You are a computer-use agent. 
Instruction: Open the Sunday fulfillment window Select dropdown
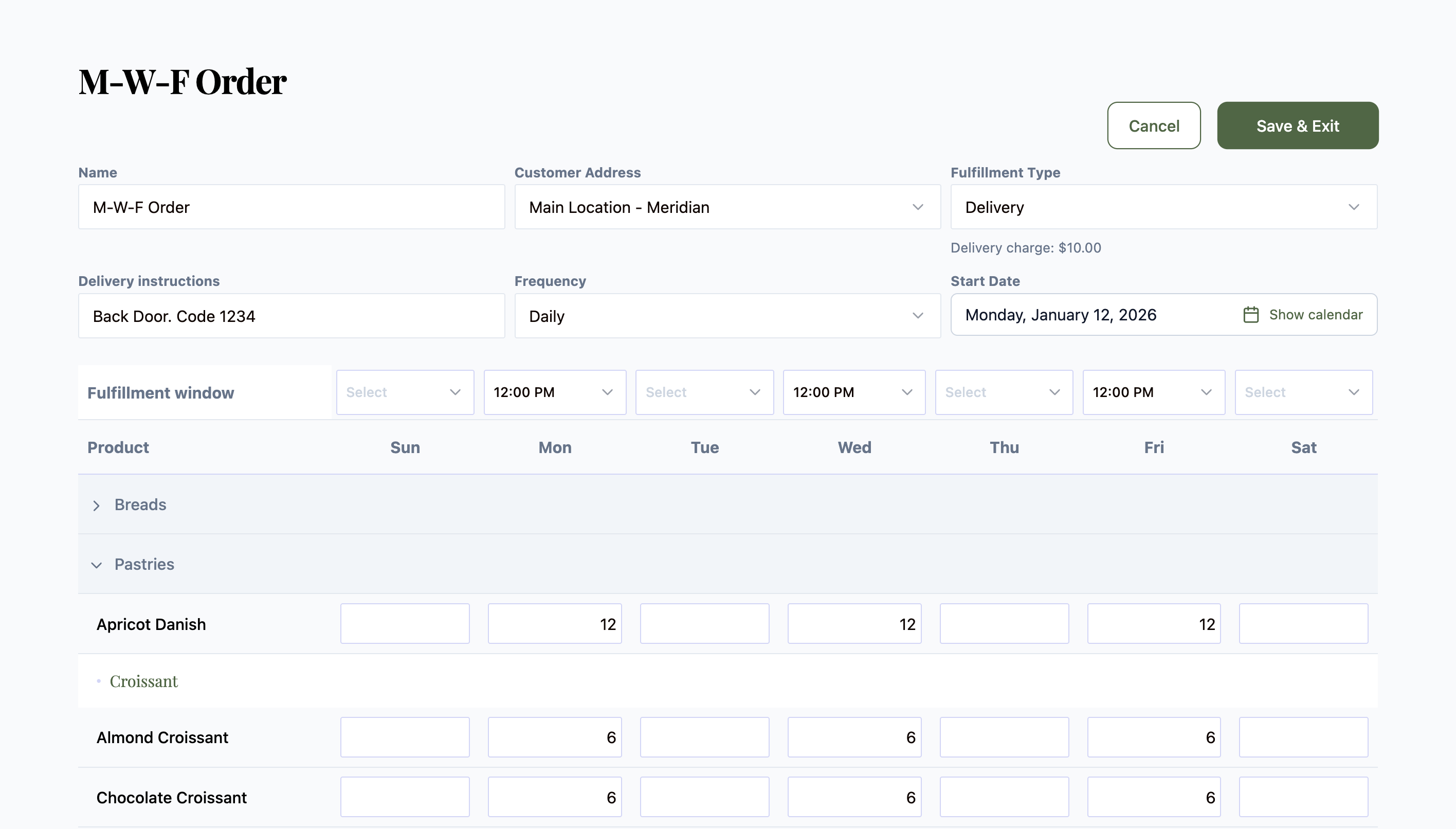(405, 392)
